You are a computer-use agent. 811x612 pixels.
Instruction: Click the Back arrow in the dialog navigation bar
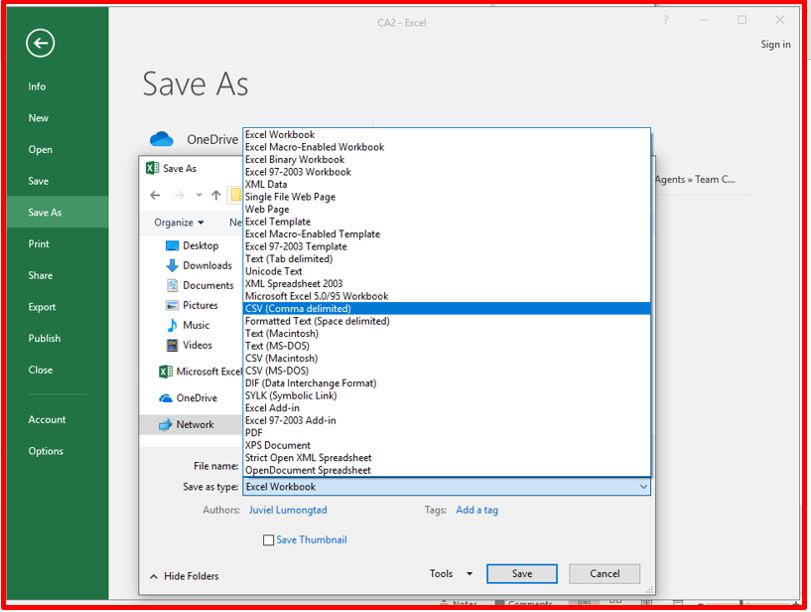[155, 195]
